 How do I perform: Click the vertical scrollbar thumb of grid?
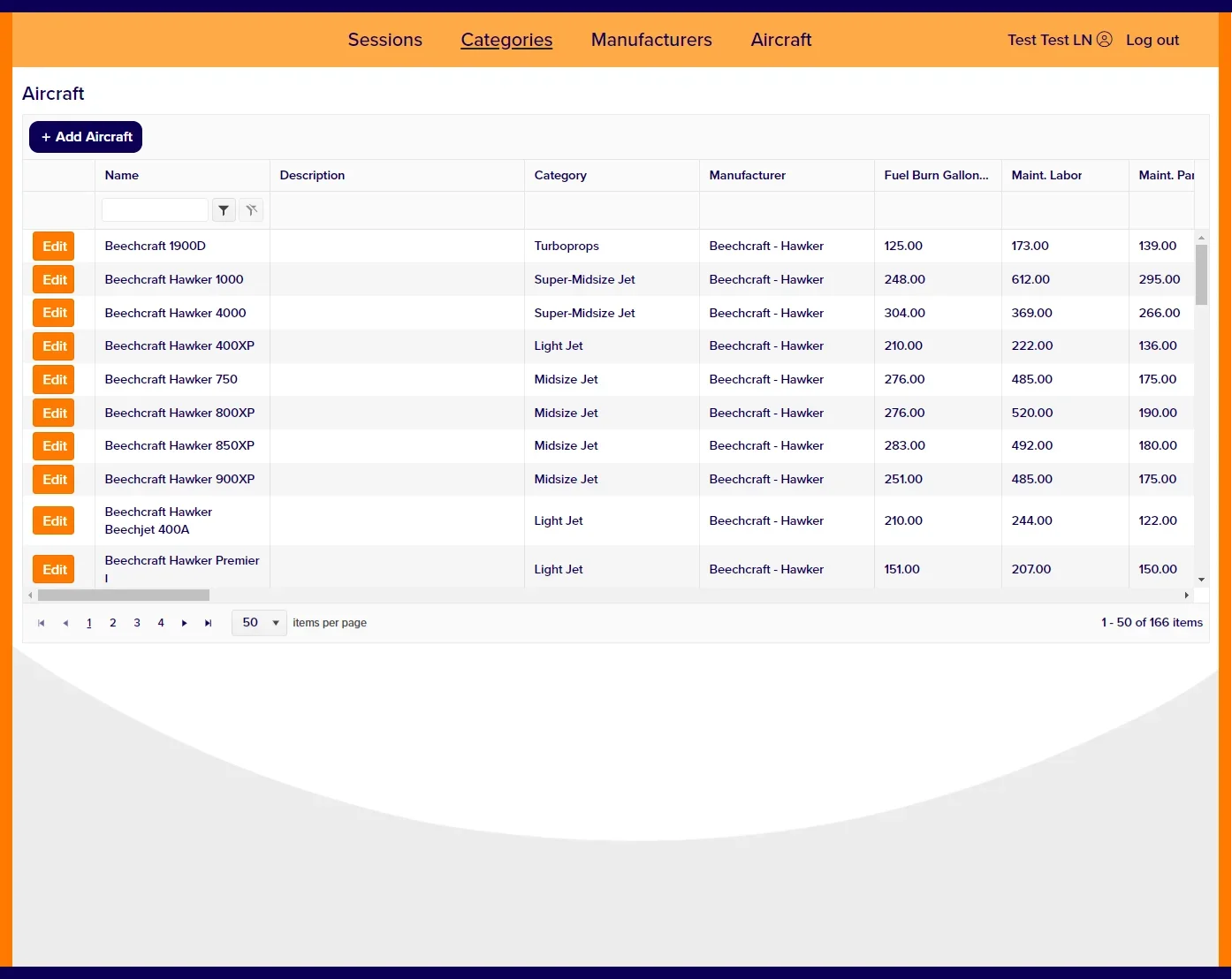pyautogui.click(x=1201, y=275)
